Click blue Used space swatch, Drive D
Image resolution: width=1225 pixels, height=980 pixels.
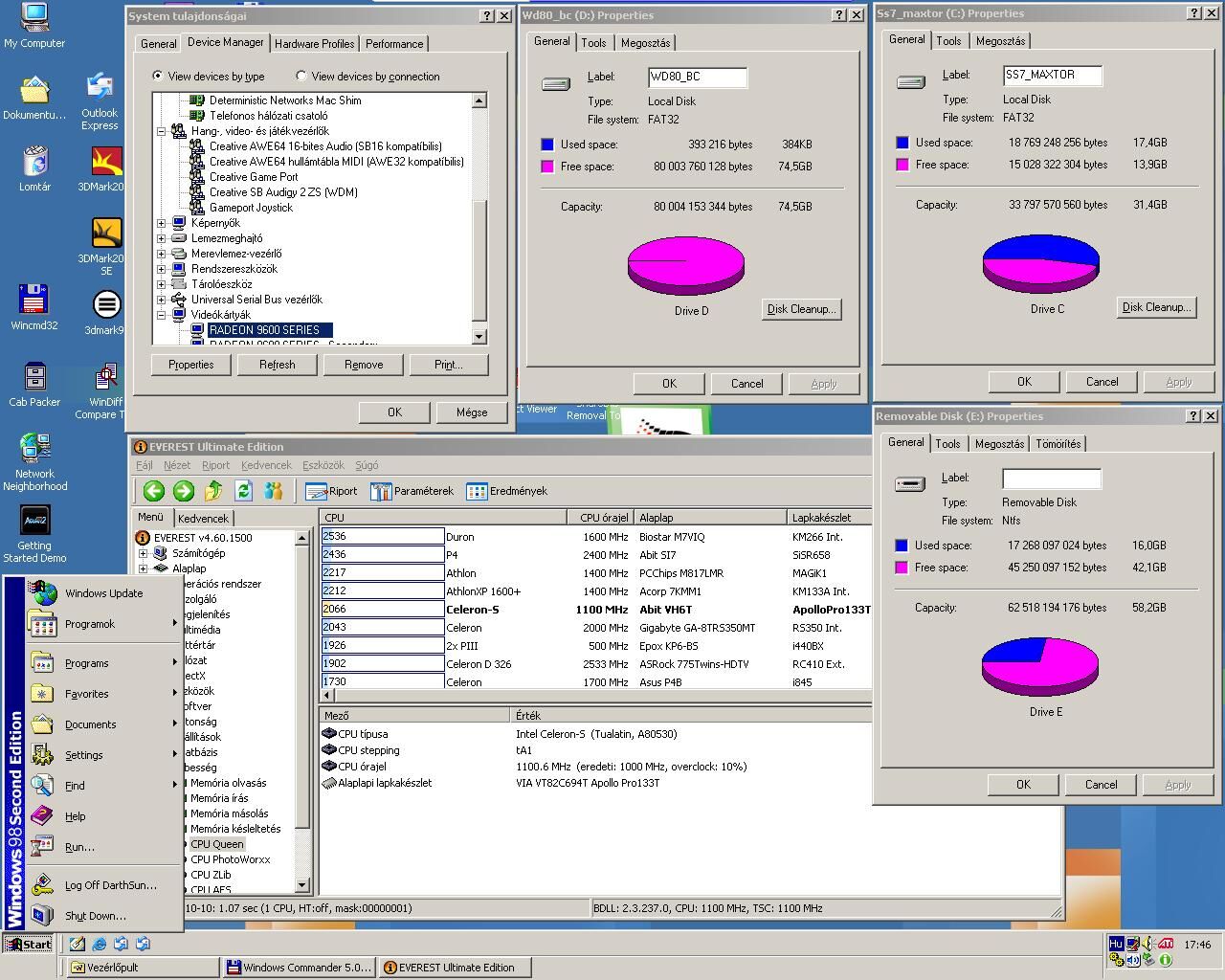point(547,145)
